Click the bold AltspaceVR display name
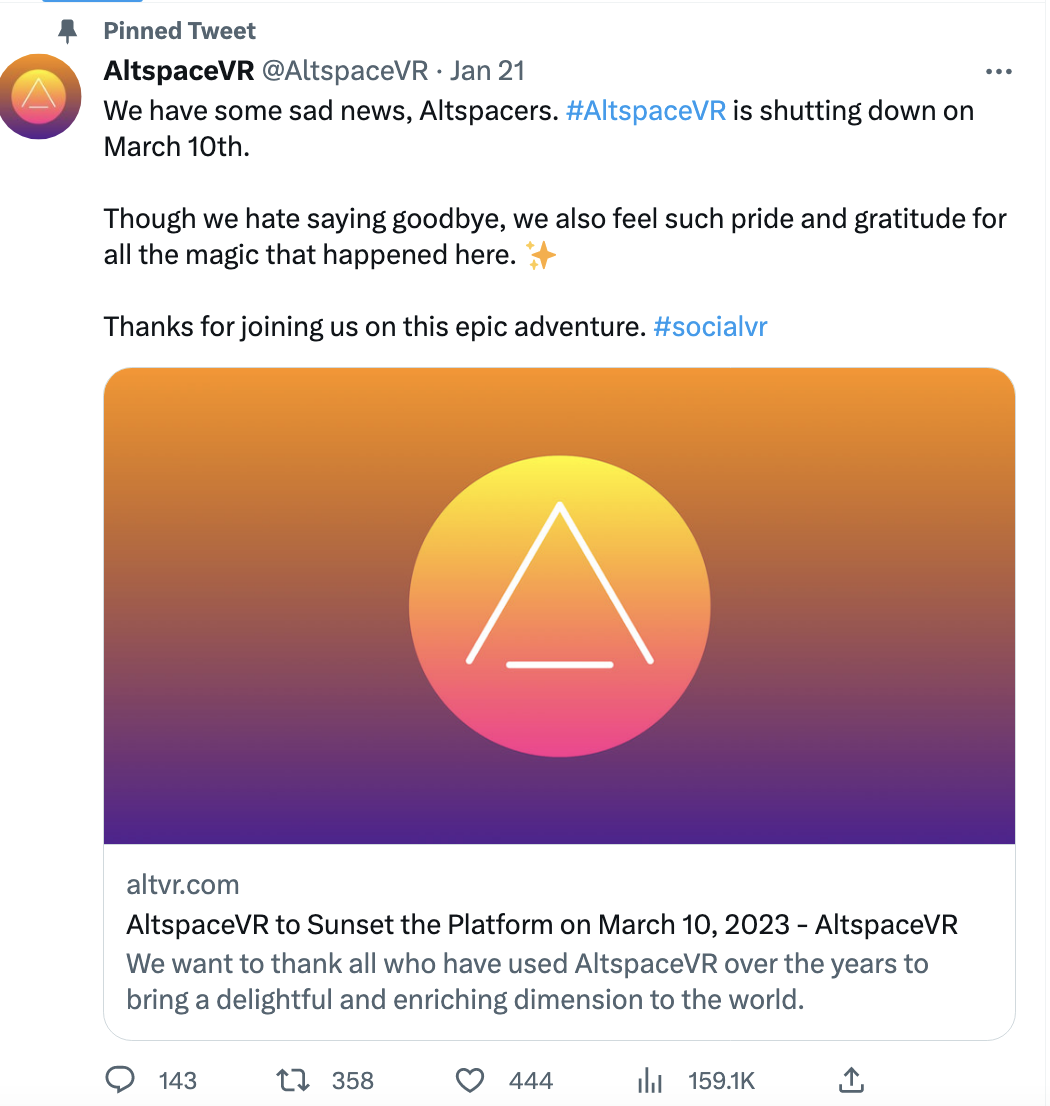 tap(178, 71)
